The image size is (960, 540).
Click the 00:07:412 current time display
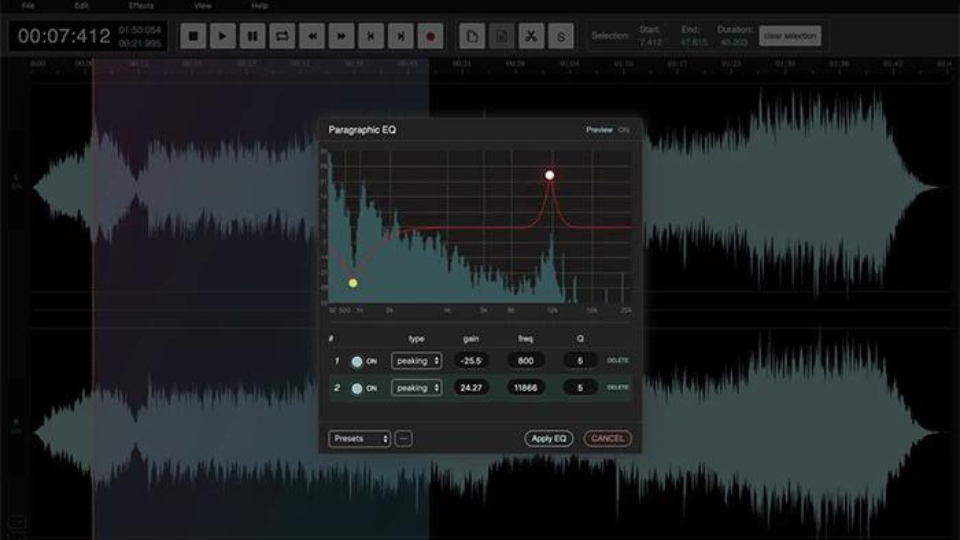pyautogui.click(x=64, y=36)
